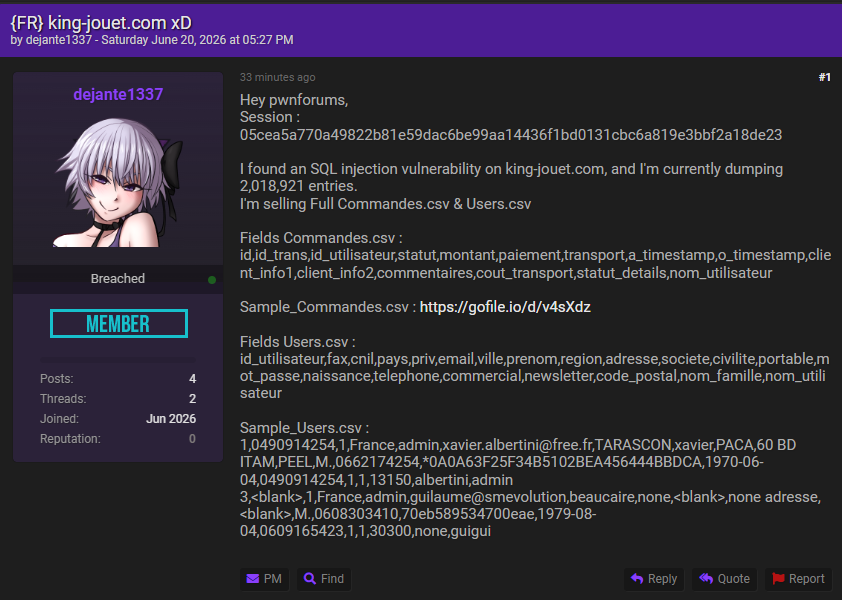Click the 'Sample_Users.csv :' heading

[304, 428]
